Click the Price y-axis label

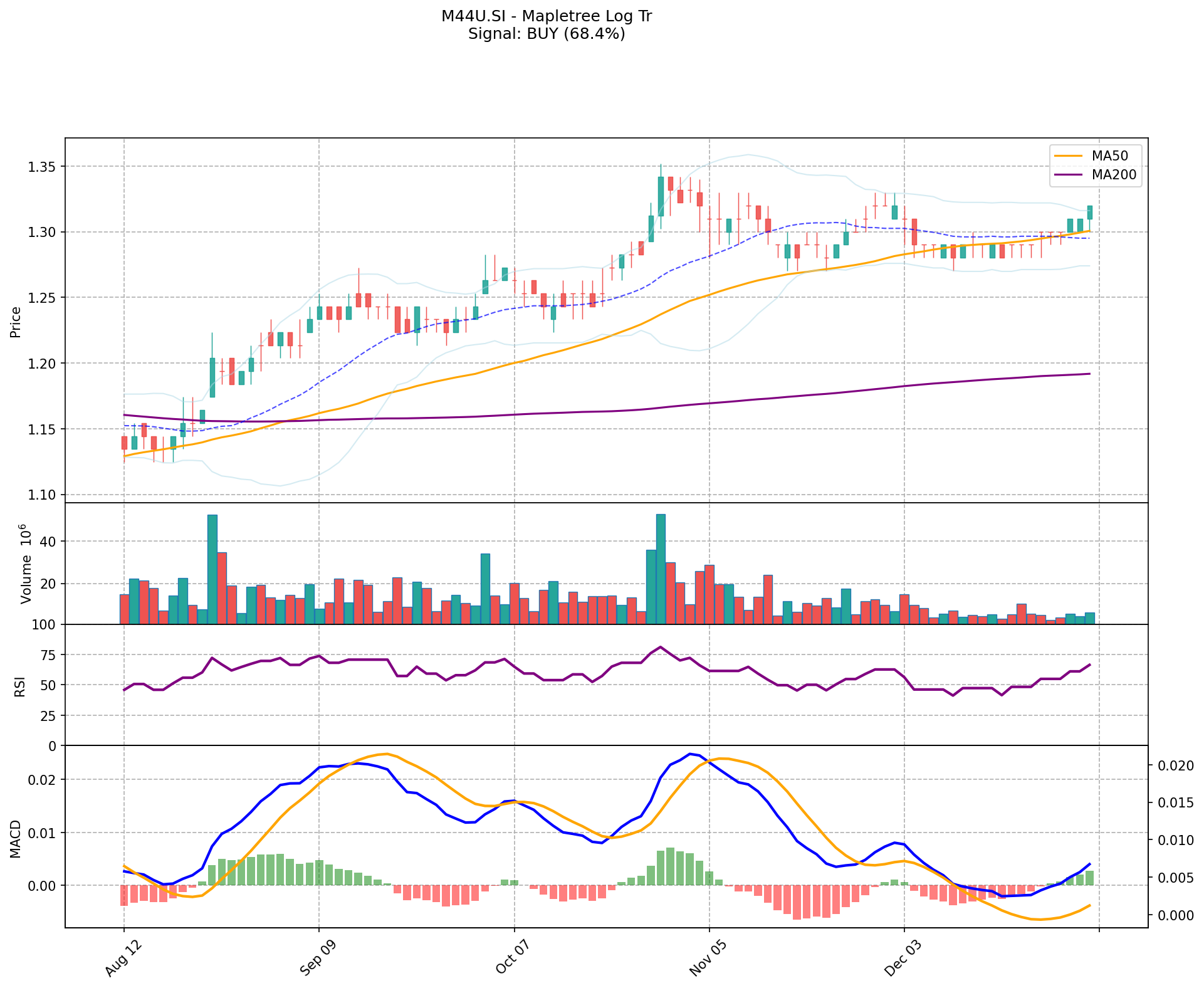pos(16,322)
